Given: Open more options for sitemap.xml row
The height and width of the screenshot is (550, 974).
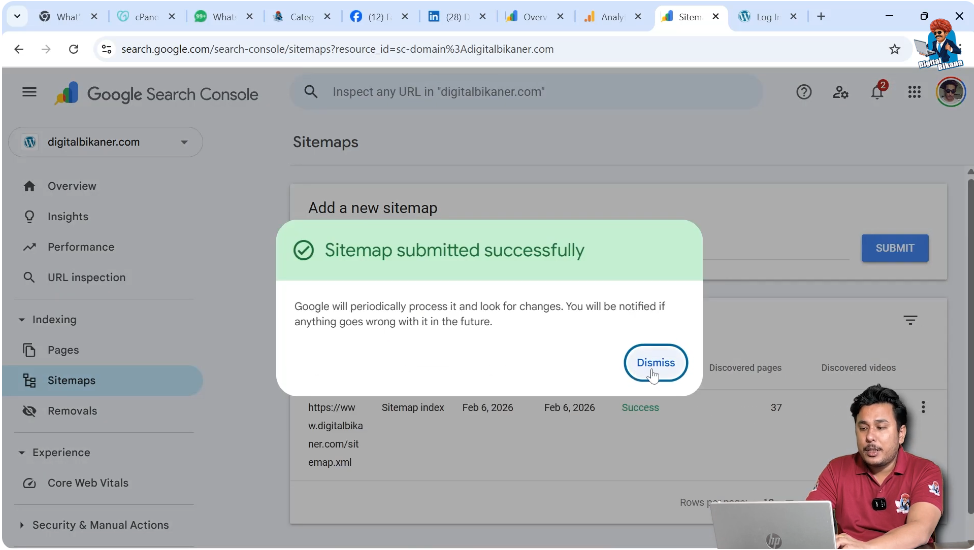Looking at the screenshot, I should click(923, 407).
